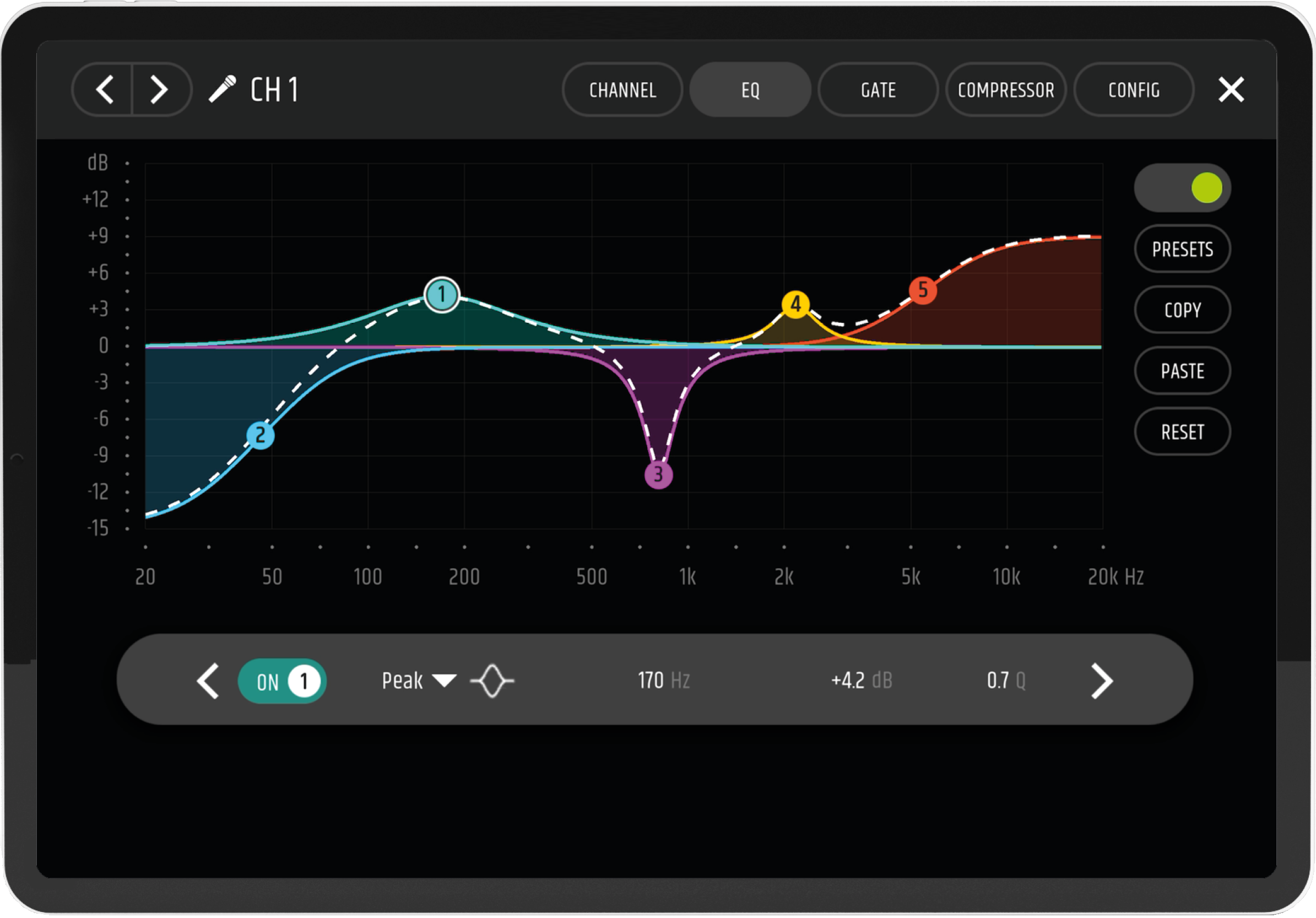Screen dimensions: 1316x918
Task: Select the CH 1 channel name
Action: [x=274, y=90]
